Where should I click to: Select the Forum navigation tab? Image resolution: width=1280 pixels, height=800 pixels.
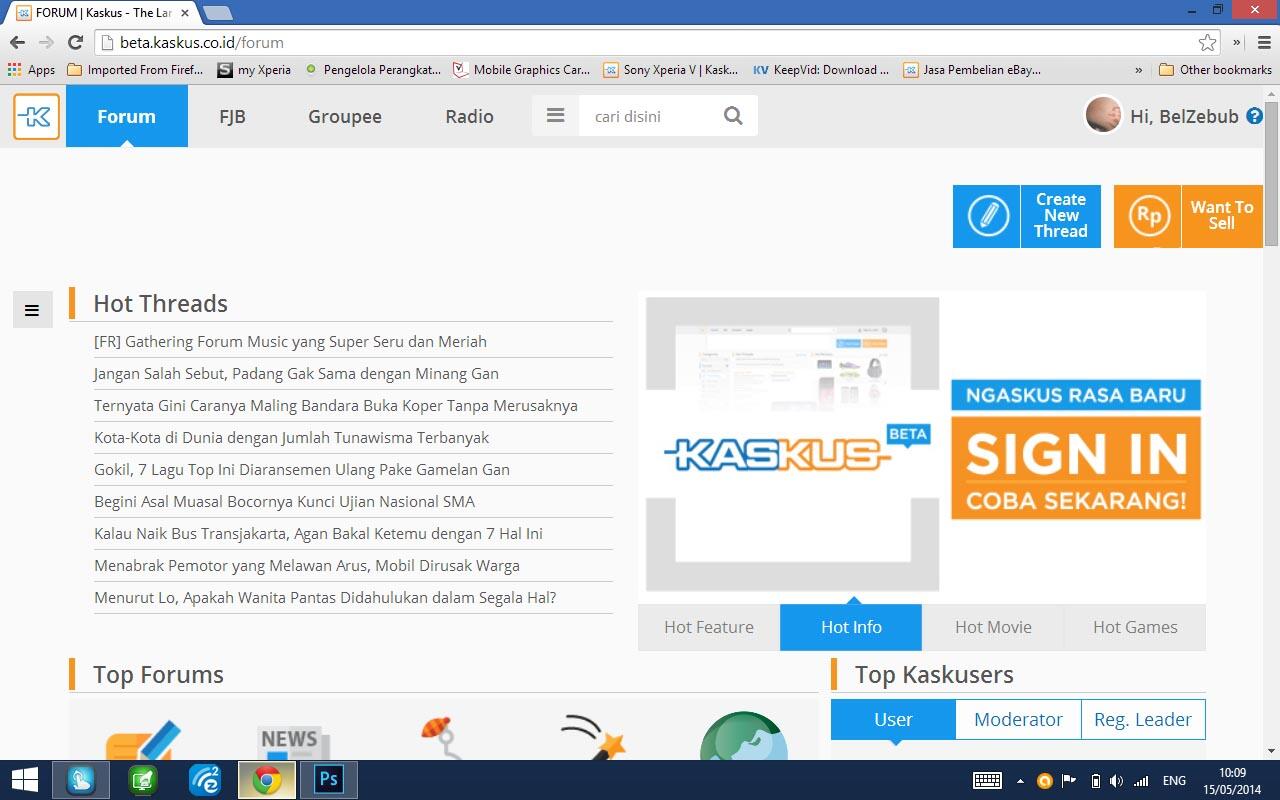[126, 116]
